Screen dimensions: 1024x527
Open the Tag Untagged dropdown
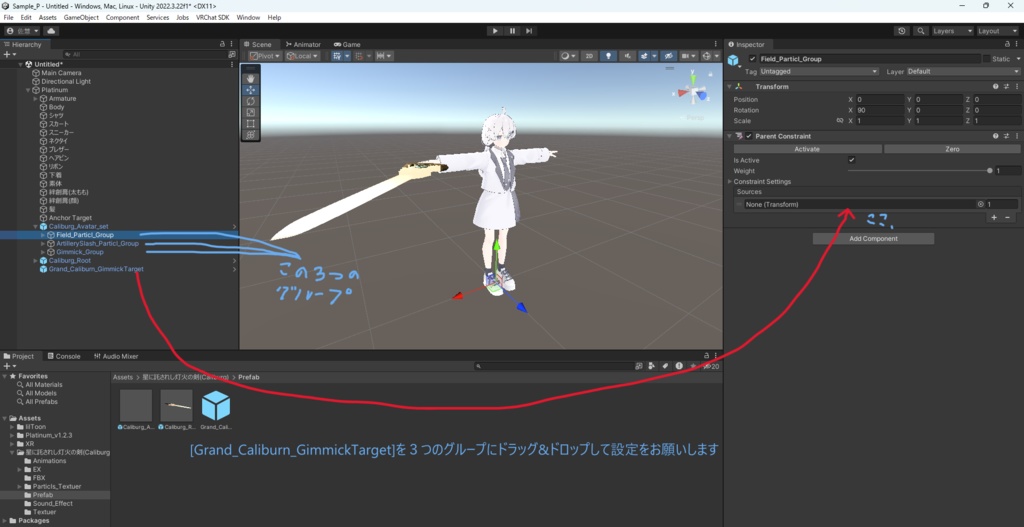click(819, 71)
